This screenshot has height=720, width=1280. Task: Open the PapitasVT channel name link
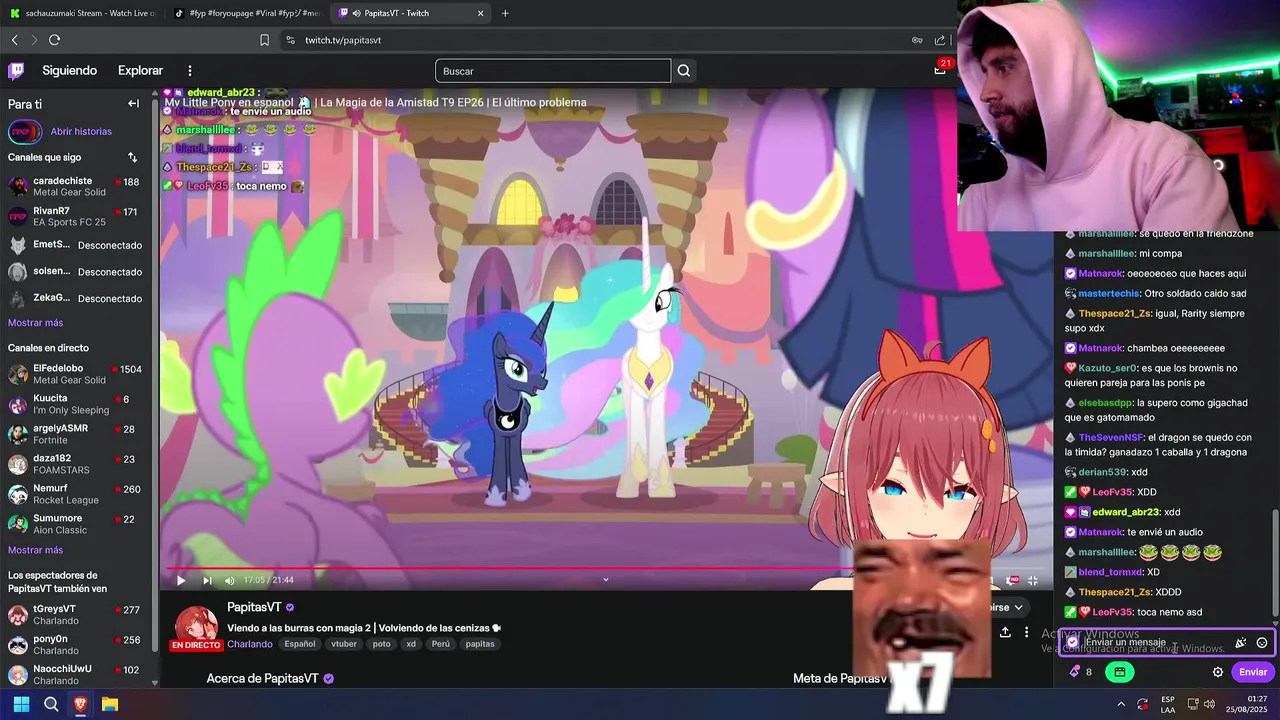coord(255,607)
